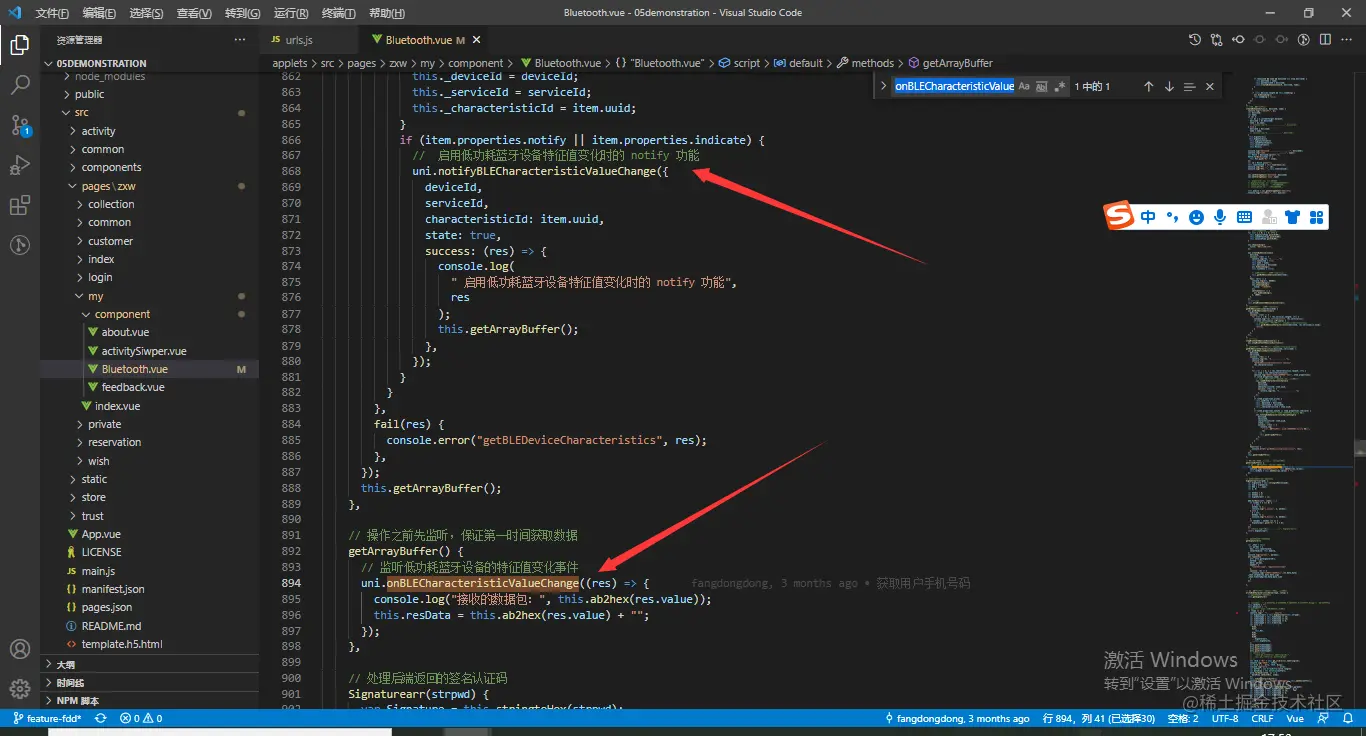Toggle Use Regular Expression in find widget
Screen dimensions: 1366x736
click(x=1060, y=87)
